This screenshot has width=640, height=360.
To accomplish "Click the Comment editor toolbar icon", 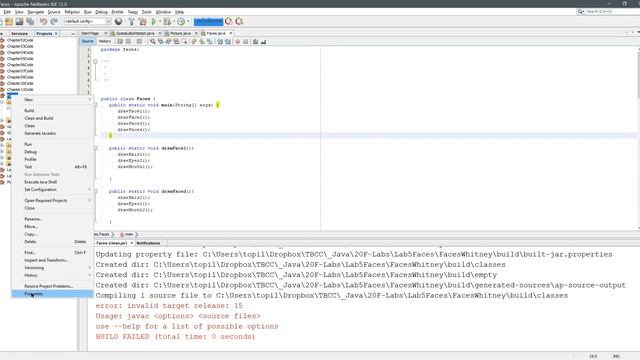I will click(256, 41).
